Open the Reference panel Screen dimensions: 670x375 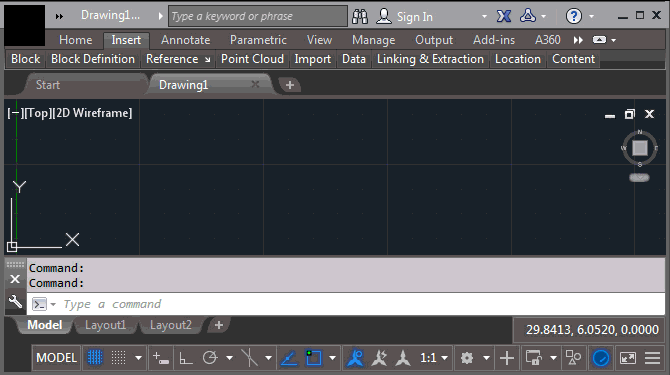[178, 59]
